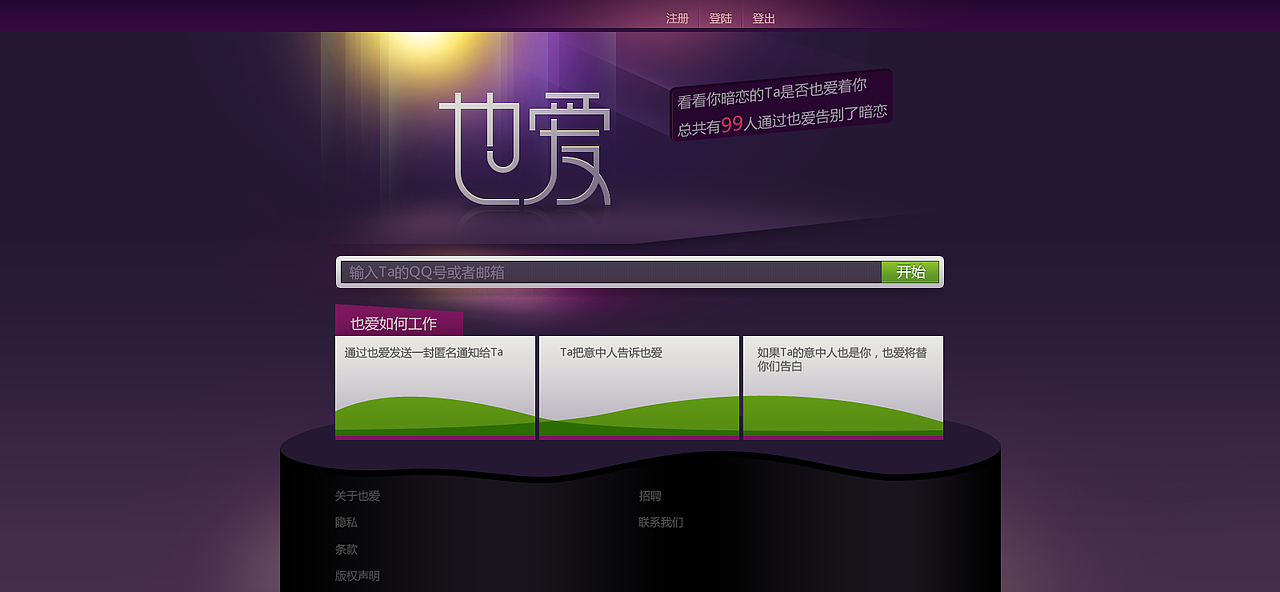The height and width of the screenshot is (592, 1280).
Task: Open the 隐私 privacy link
Action: pyautogui.click(x=346, y=522)
